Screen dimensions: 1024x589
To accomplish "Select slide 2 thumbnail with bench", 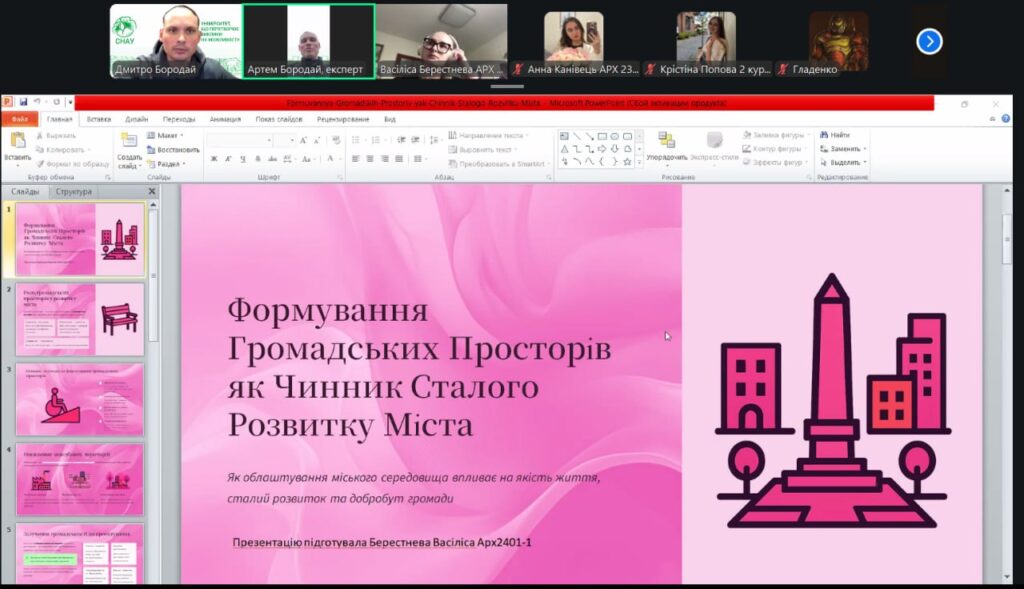I will (x=79, y=319).
